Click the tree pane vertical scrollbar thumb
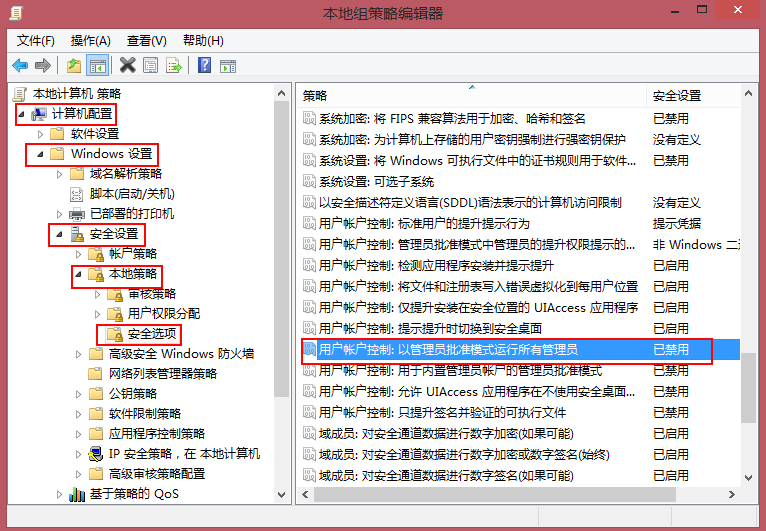 pos(281,250)
